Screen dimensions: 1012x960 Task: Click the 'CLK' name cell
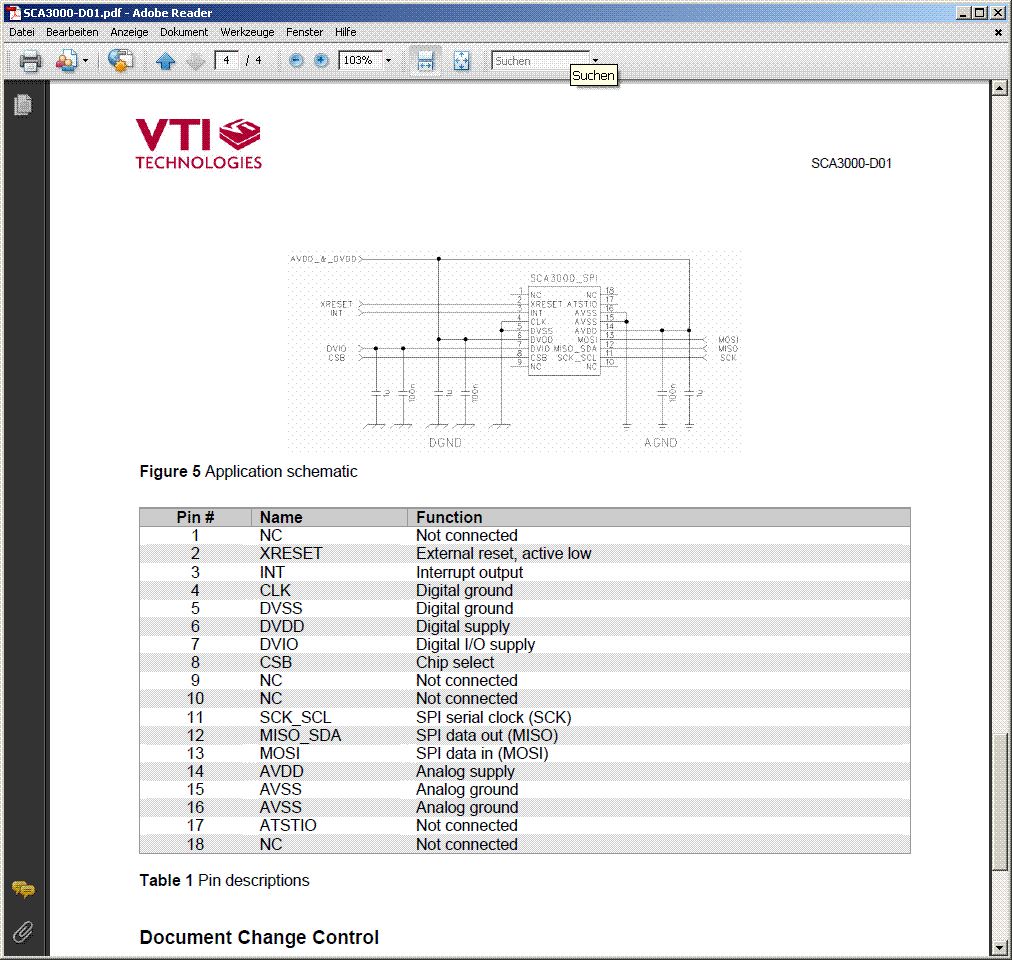point(275,590)
